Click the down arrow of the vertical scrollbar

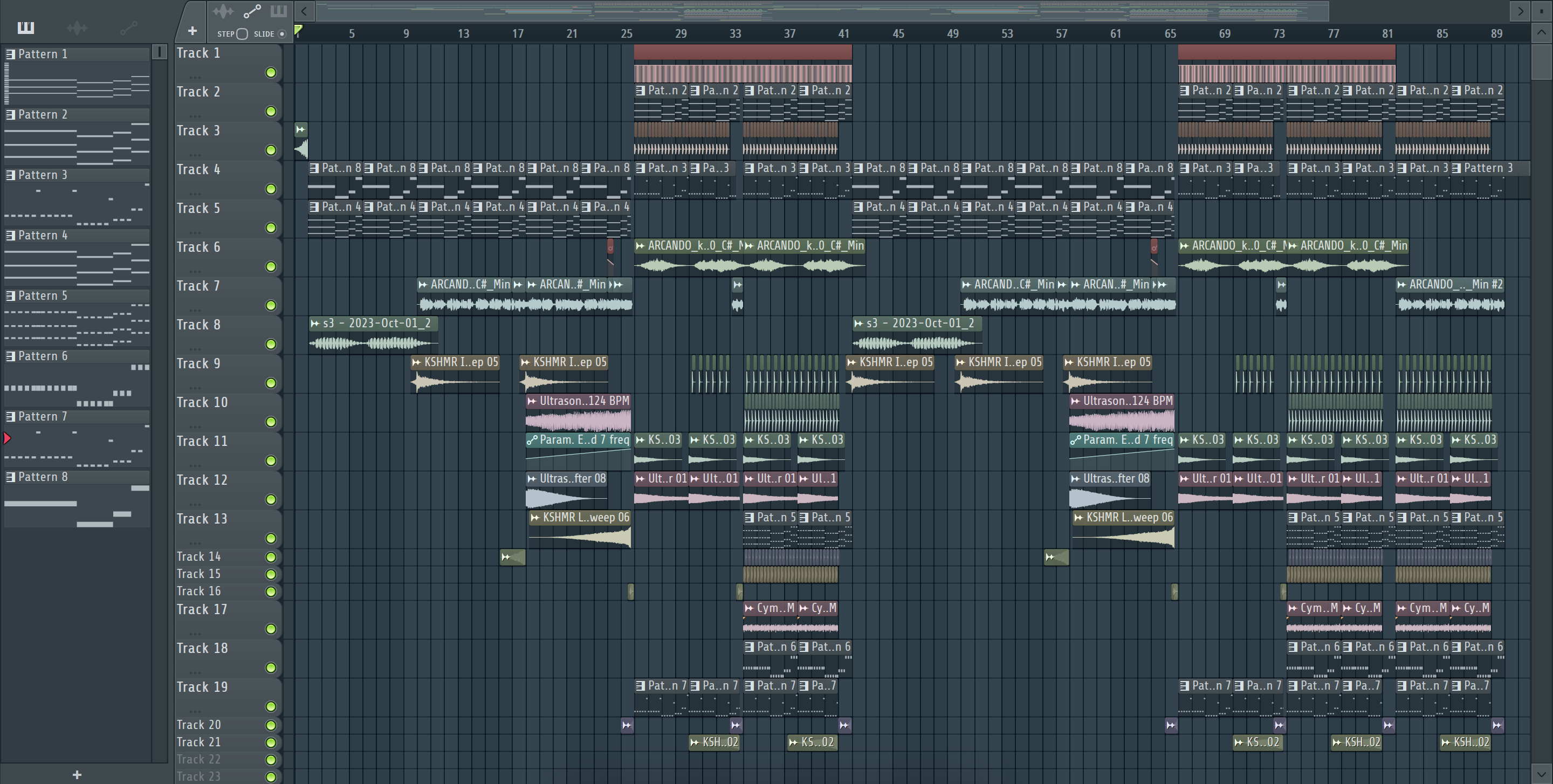click(x=1542, y=773)
